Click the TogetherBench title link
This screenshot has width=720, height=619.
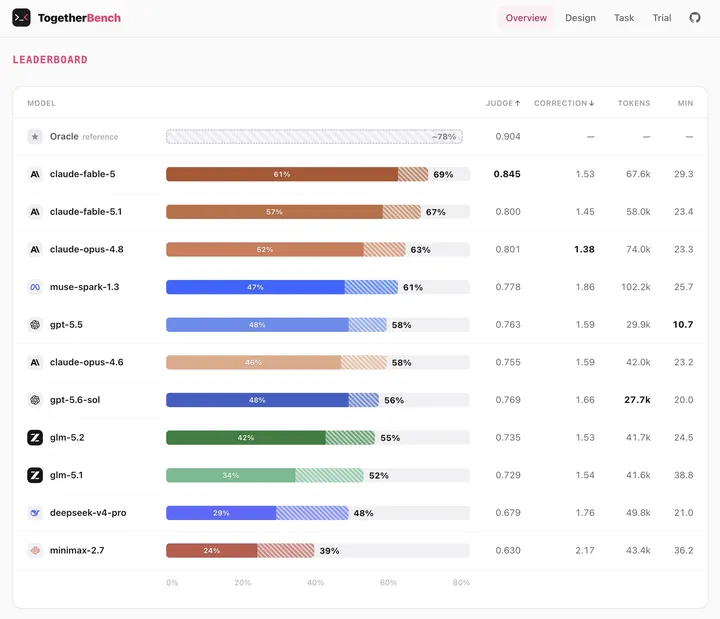tap(79, 18)
